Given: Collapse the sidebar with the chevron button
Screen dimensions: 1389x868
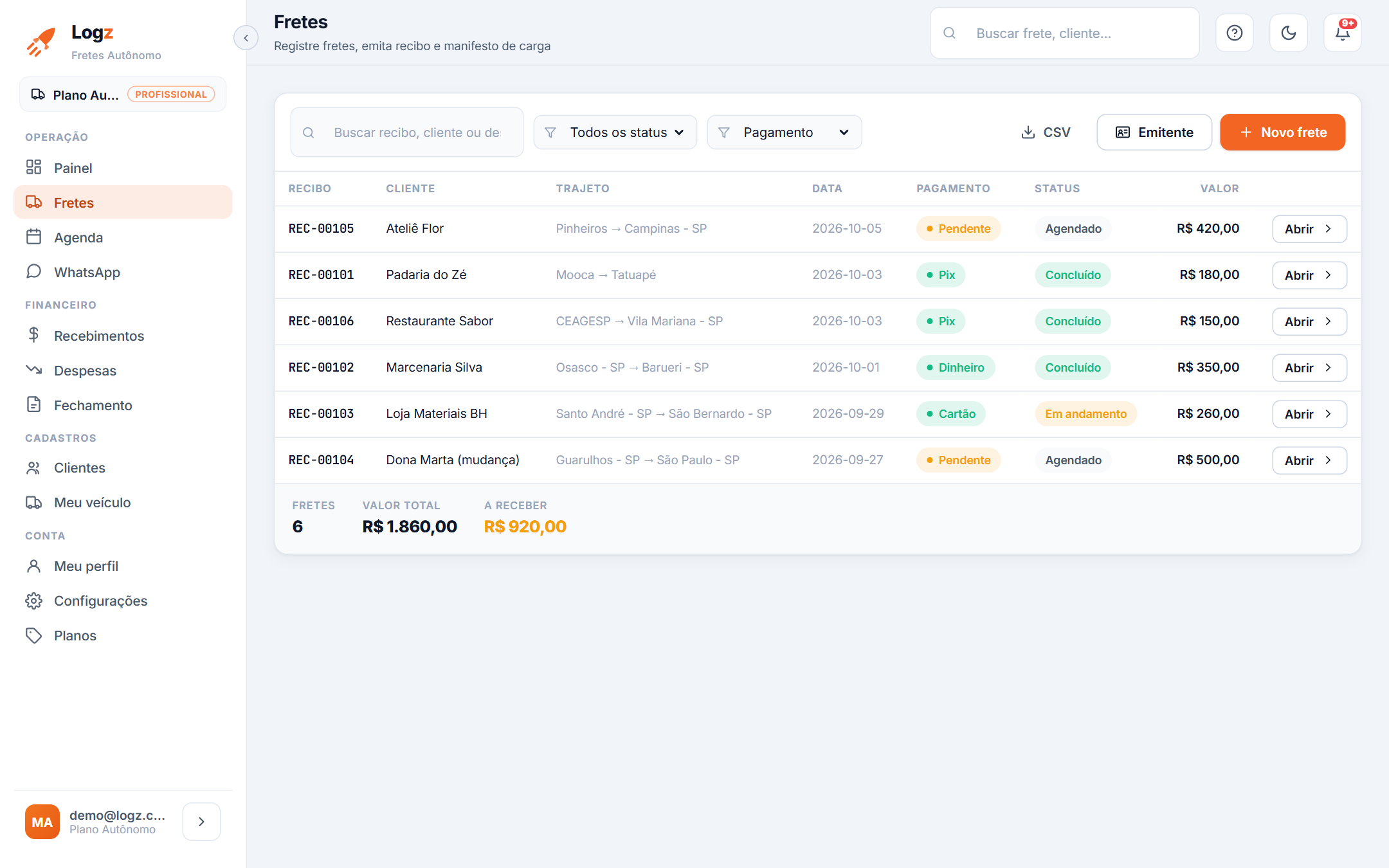Looking at the screenshot, I should point(246,38).
